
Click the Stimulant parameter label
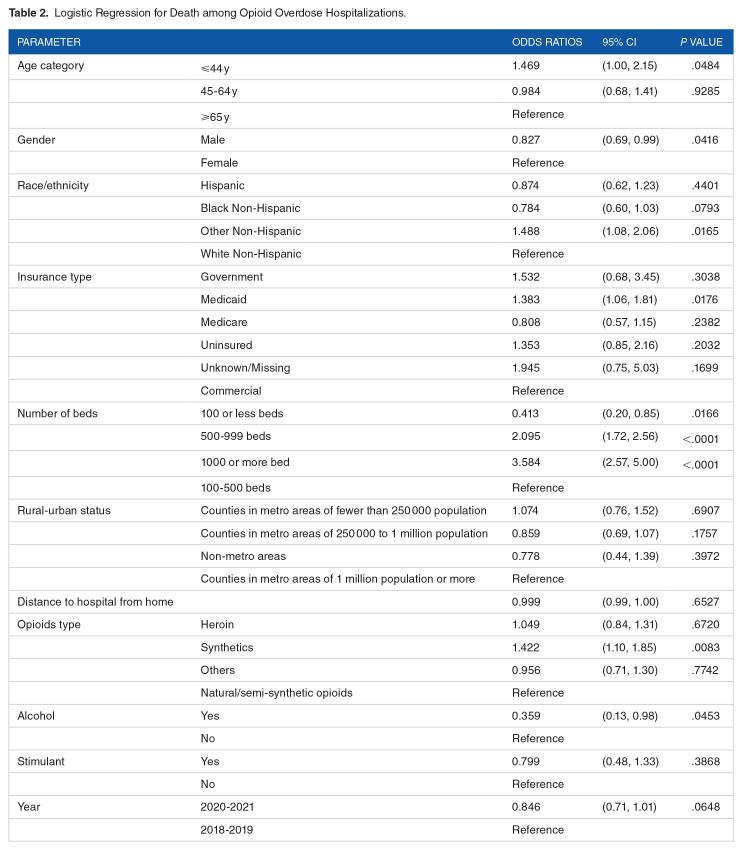point(41,761)
